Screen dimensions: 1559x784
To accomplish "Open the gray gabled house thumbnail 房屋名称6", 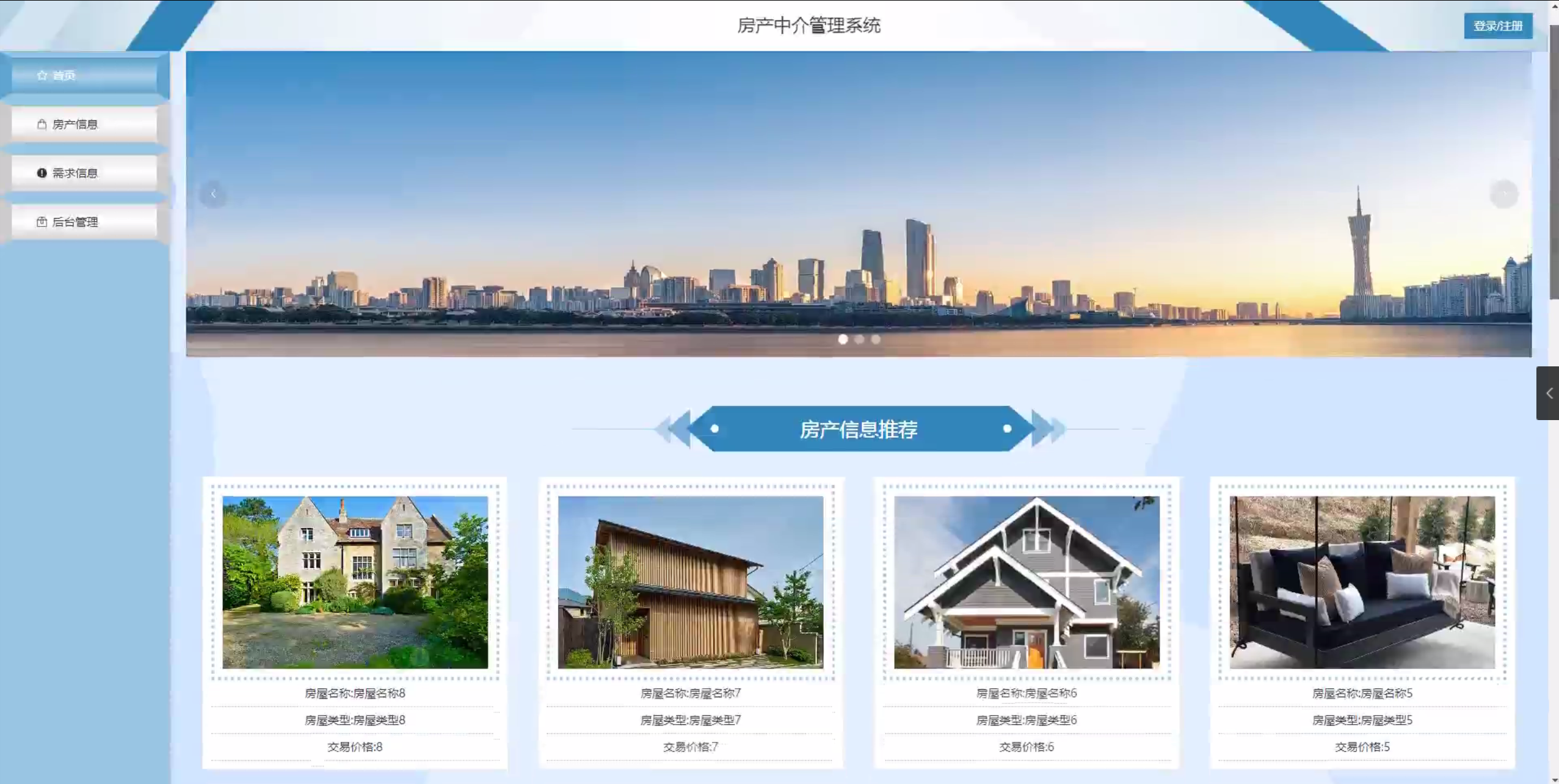I will pos(1026,581).
